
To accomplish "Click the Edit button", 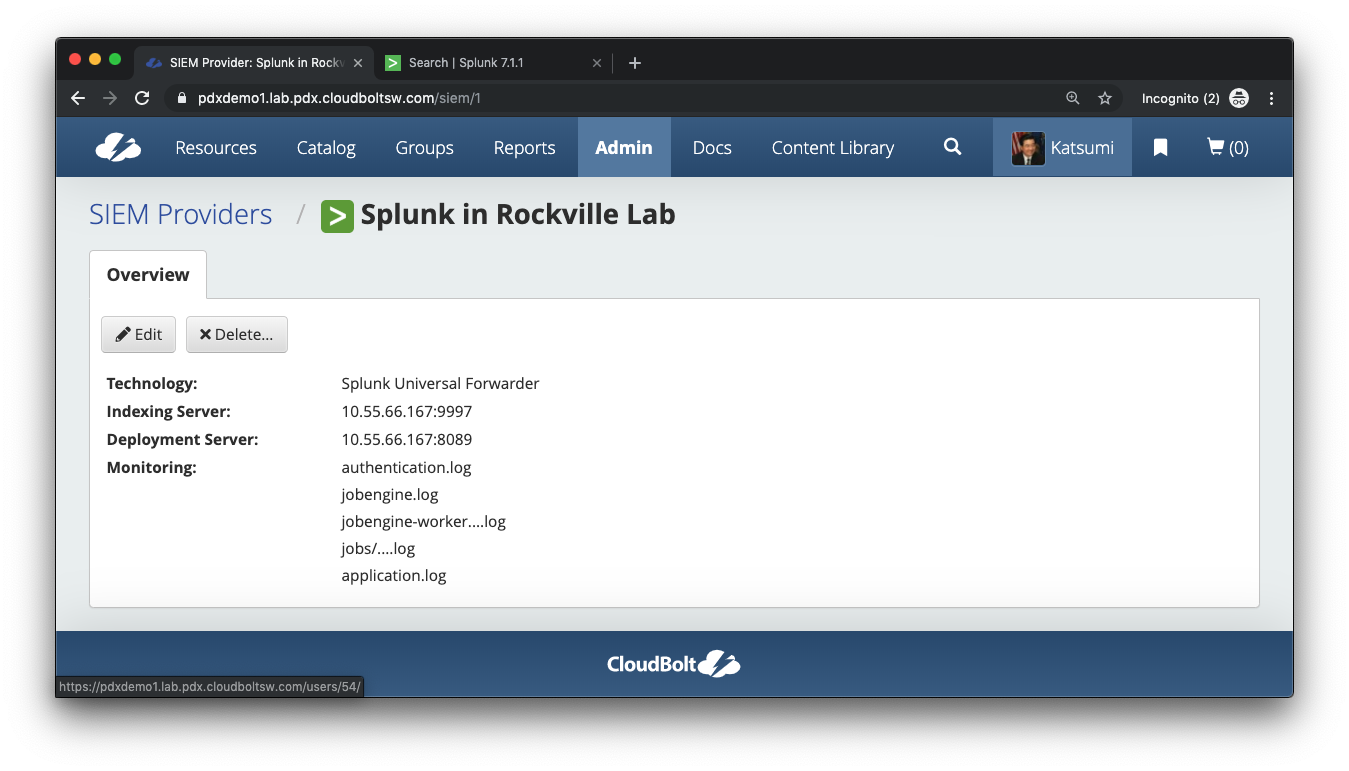I will pyautogui.click(x=138, y=334).
